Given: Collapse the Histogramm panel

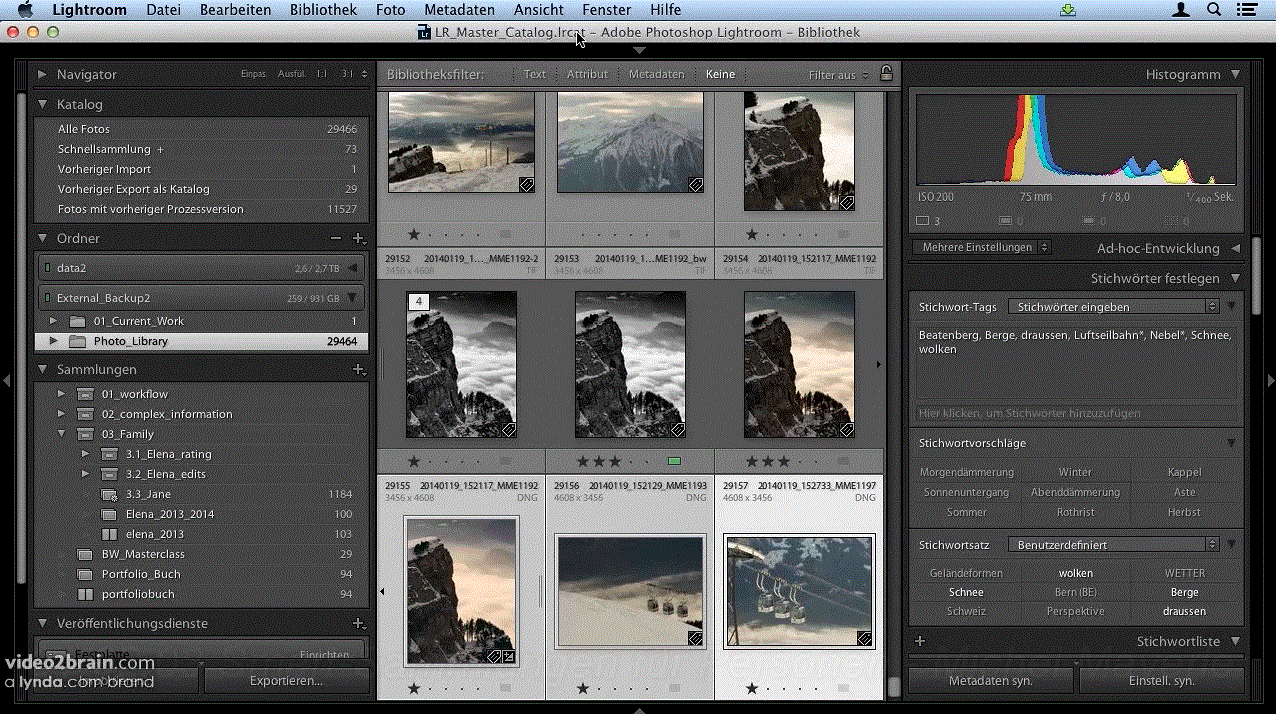Looking at the screenshot, I should click(1236, 74).
